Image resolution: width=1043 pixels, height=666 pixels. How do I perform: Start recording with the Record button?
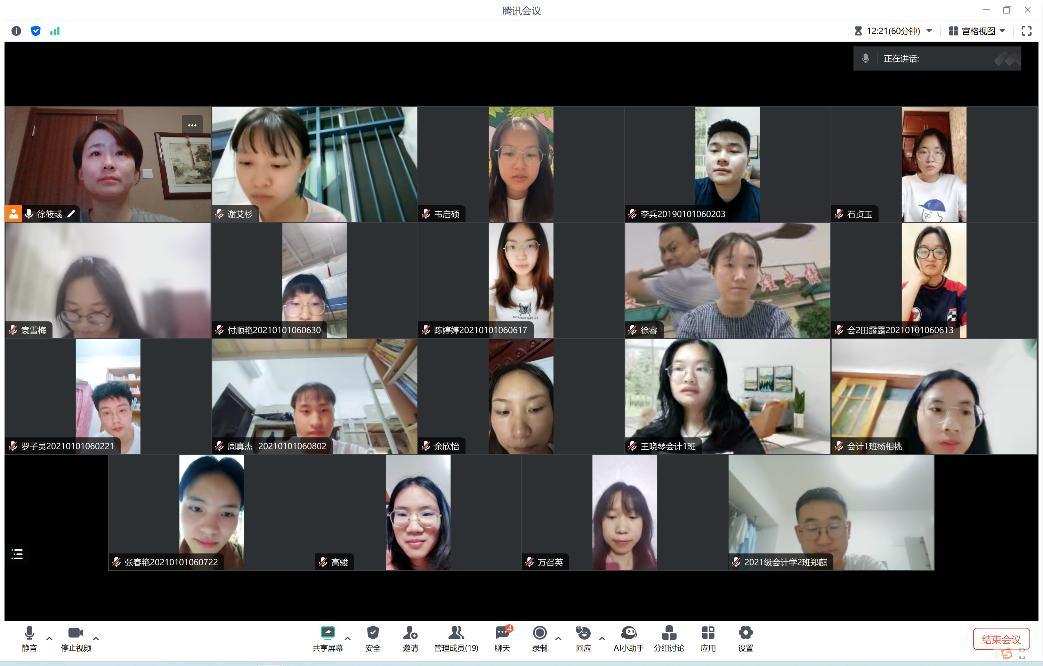pyautogui.click(x=540, y=637)
